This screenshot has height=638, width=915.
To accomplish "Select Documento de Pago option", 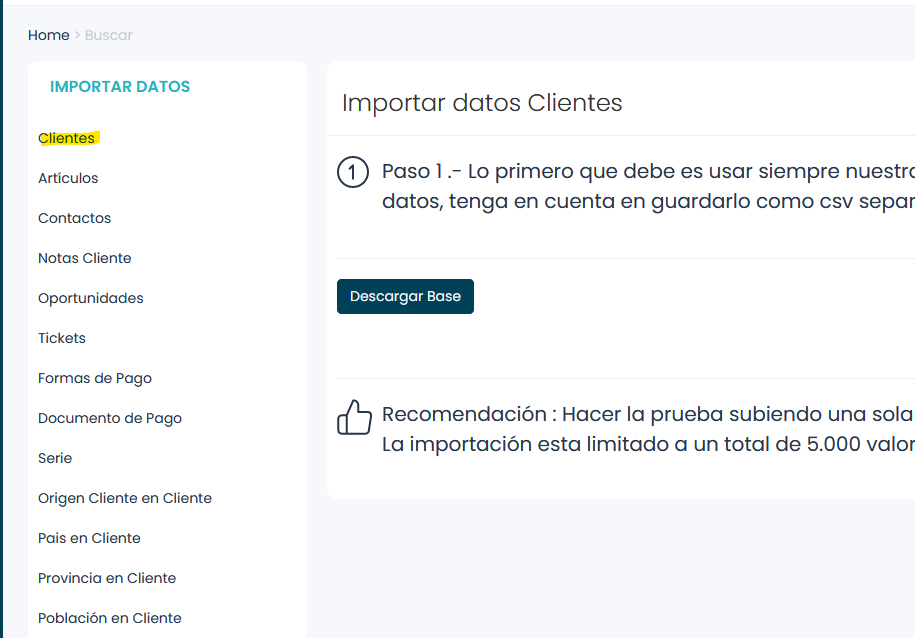I will click(110, 418).
